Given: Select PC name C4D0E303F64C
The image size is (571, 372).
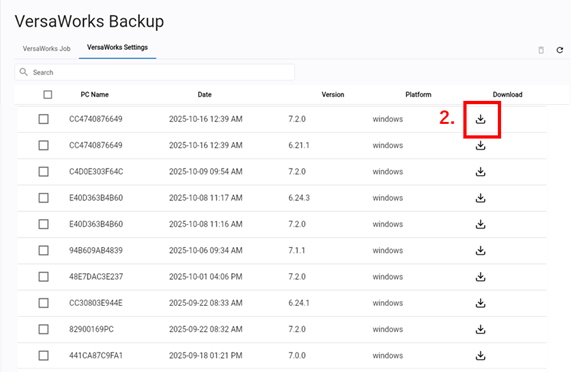Looking at the screenshot, I should coord(96,171).
